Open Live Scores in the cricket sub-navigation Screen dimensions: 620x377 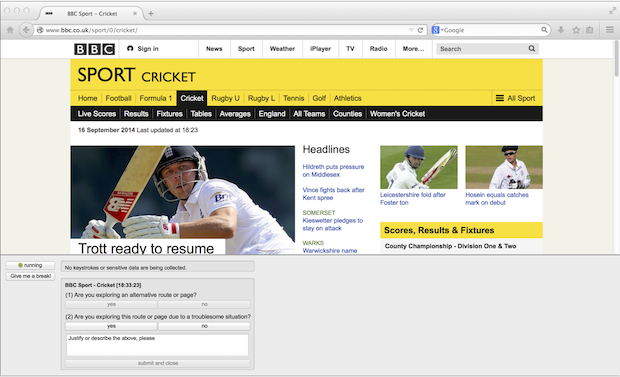point(96,114)
